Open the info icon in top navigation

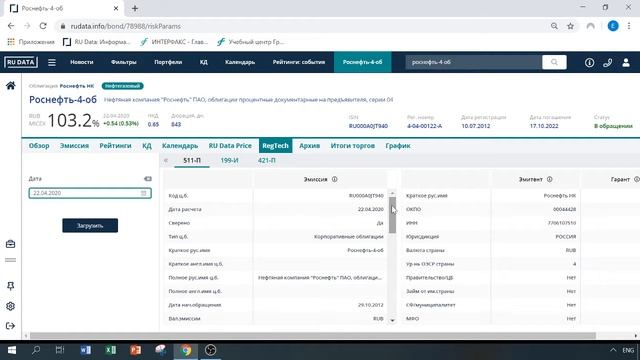pos(589,62)
